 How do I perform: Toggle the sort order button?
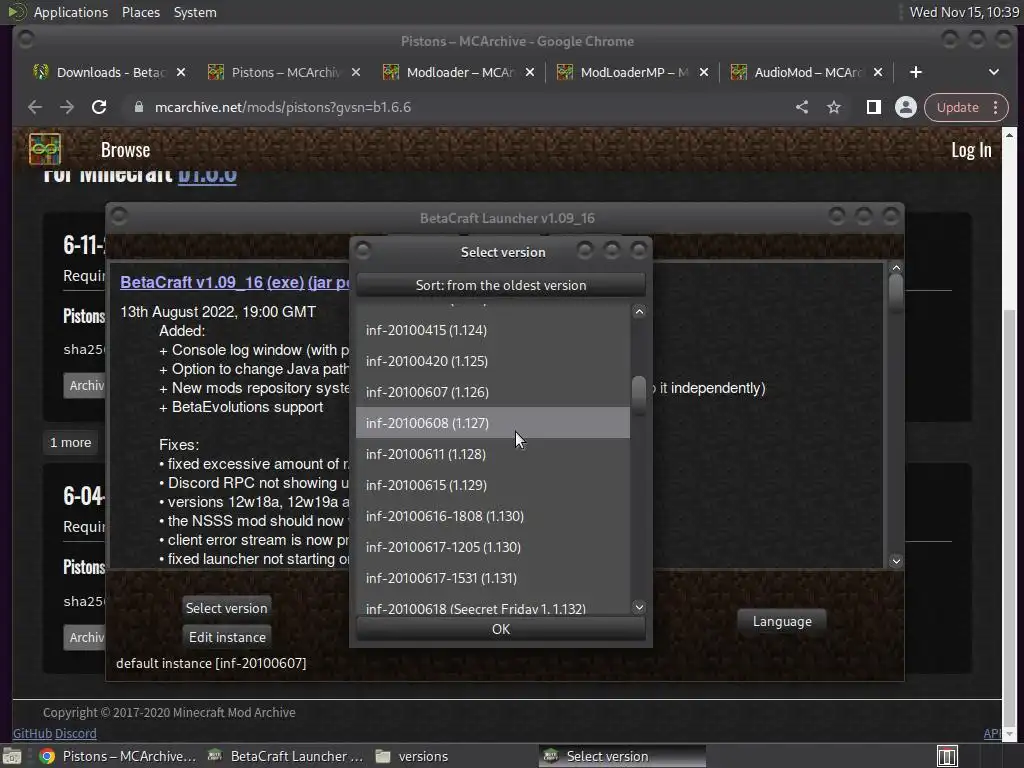tap(501, 285)
